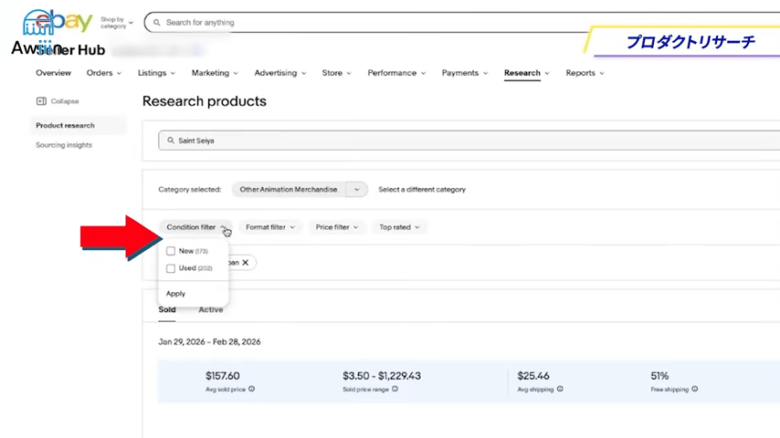Screen dimensions: 780x438
Task: Switch to the Active tab
Action: point(210,310)
